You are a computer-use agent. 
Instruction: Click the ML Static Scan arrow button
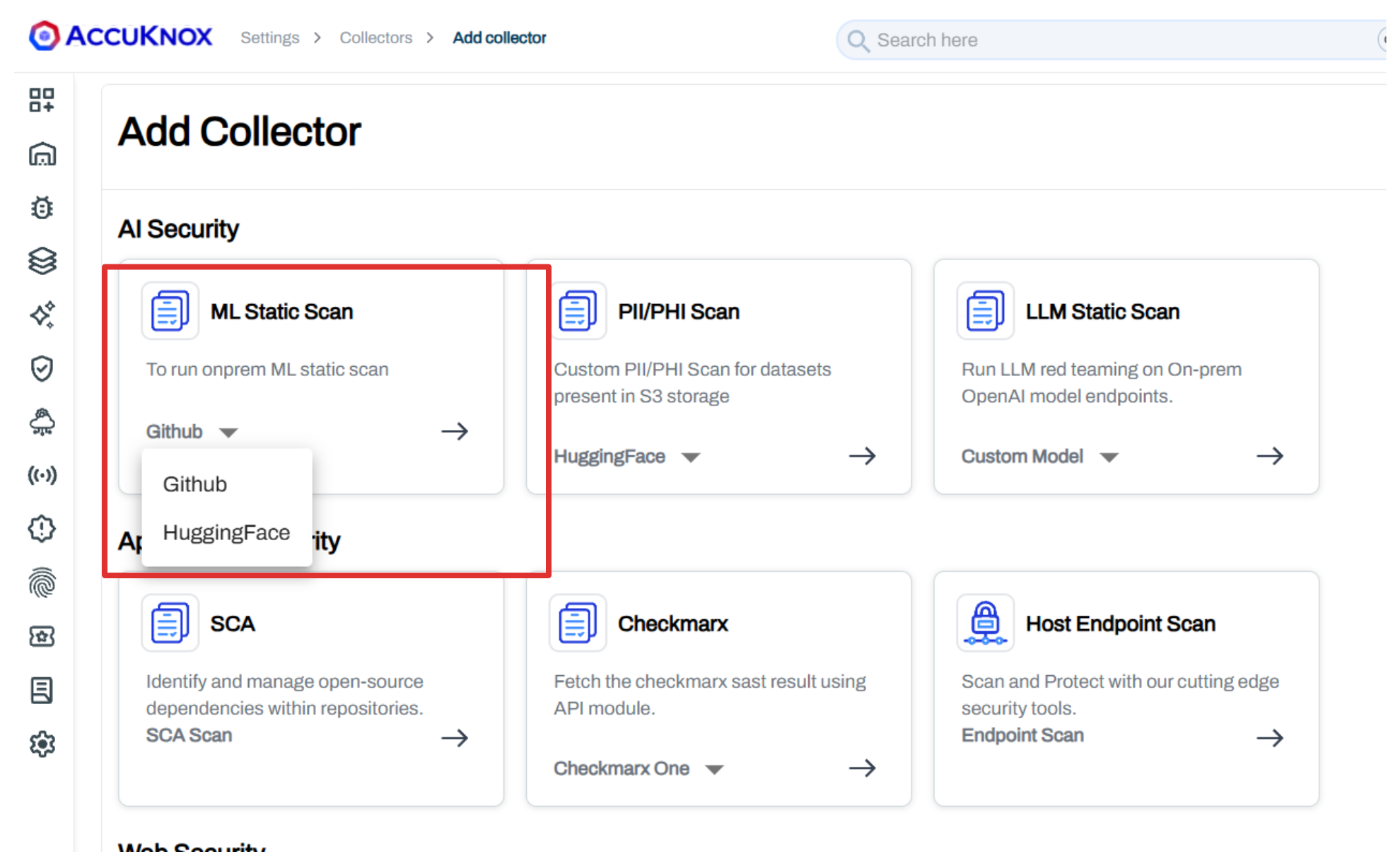pos(455,431)
